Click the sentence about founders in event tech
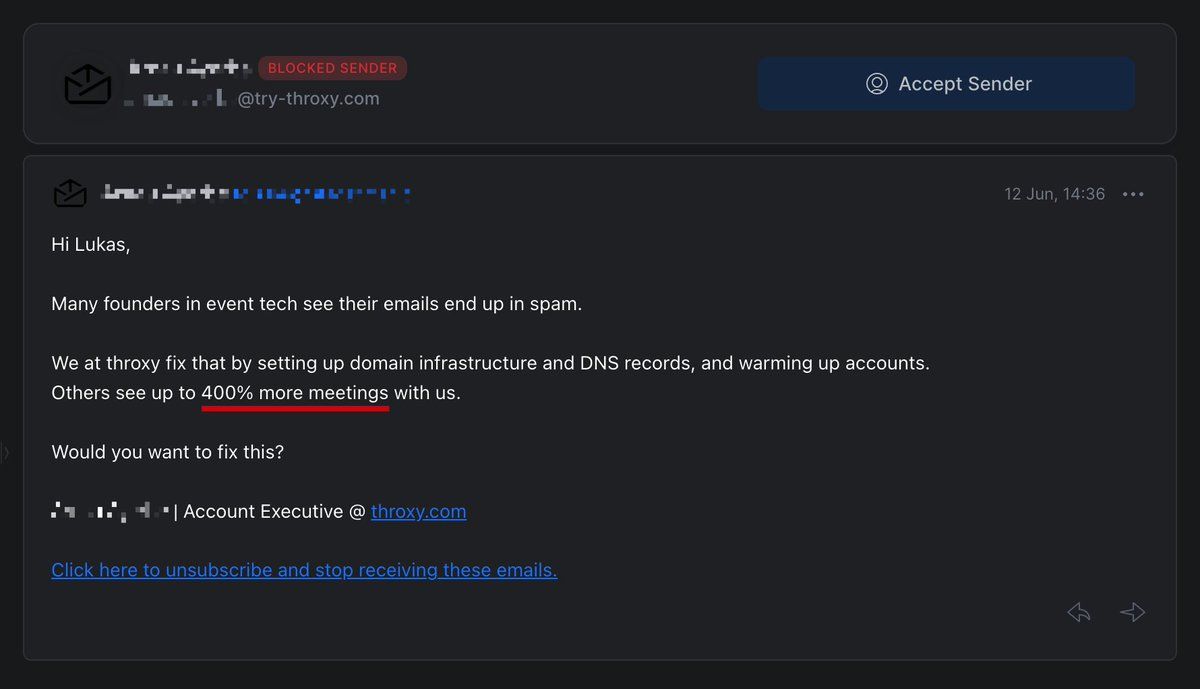Image resolution: width=1200 pixels, height=689 pixels. point(316,304)
